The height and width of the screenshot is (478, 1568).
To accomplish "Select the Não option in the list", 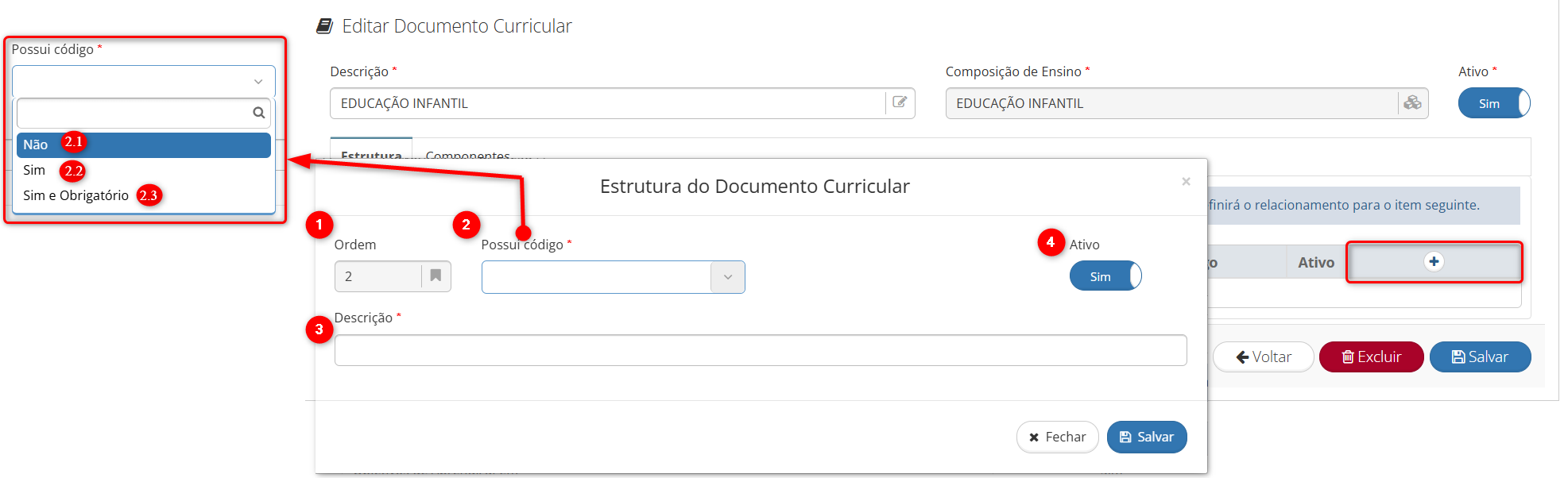I will tap(36, 145).
